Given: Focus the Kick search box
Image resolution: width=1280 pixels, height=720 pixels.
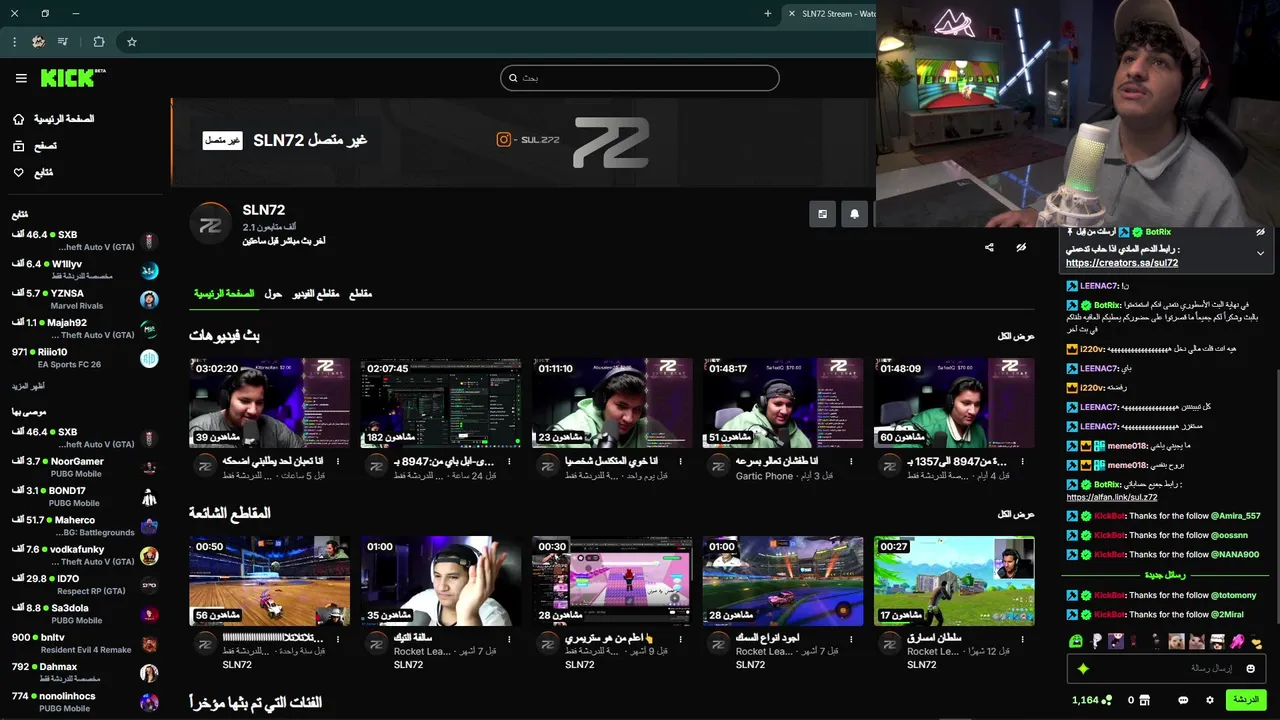Looking at the screenshot, I should [x=640, y=78].
